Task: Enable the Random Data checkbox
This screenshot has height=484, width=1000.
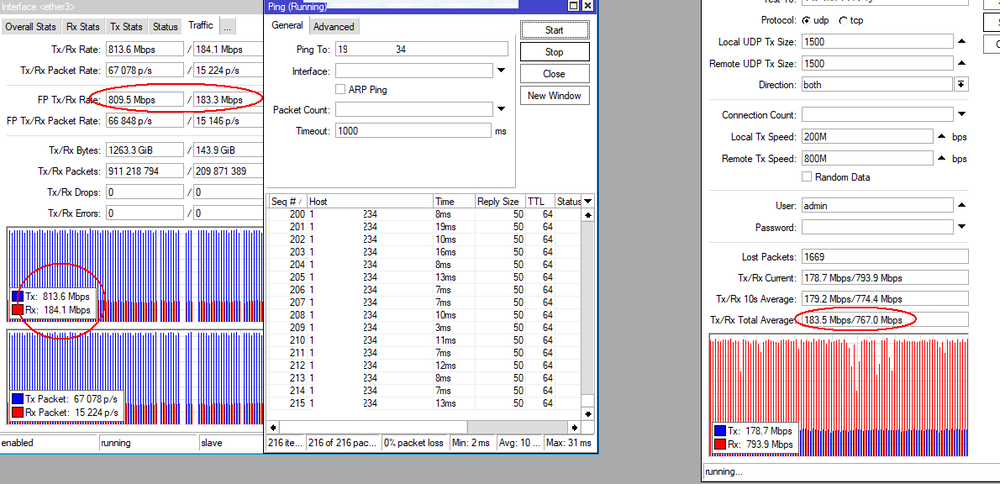Action: 807,177
